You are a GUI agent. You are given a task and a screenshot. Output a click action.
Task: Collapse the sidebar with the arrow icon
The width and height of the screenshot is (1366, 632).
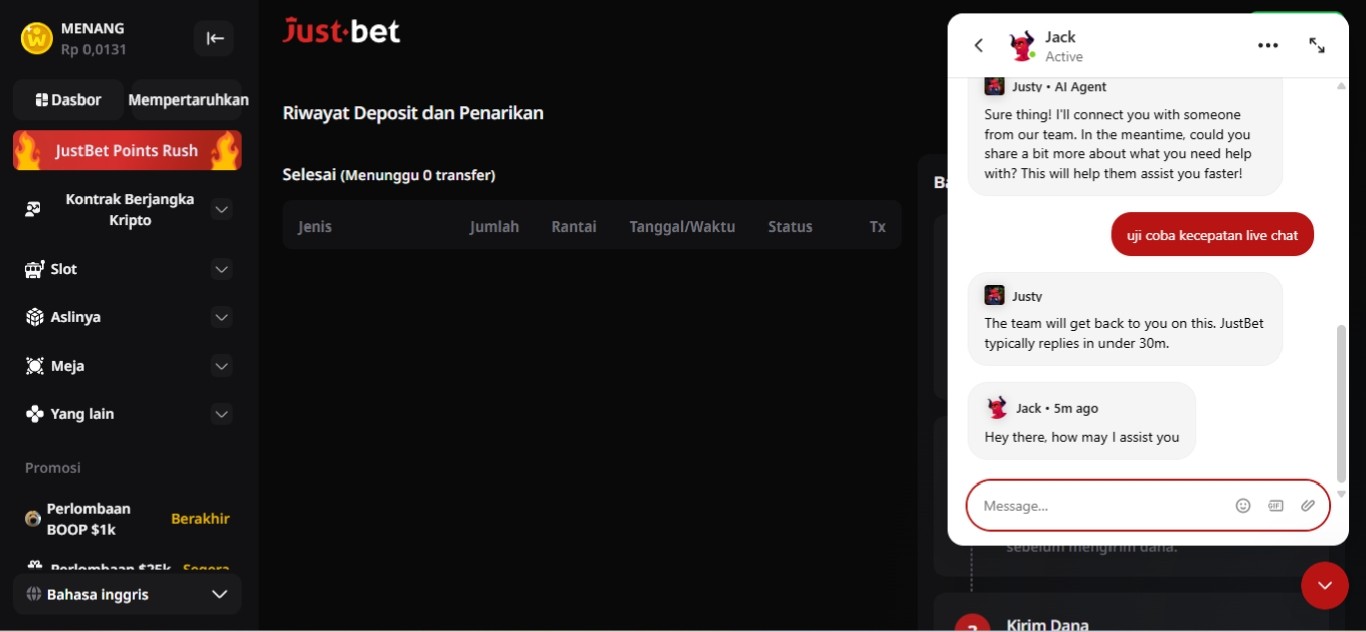pyautogui.click(x=214, y=38)
